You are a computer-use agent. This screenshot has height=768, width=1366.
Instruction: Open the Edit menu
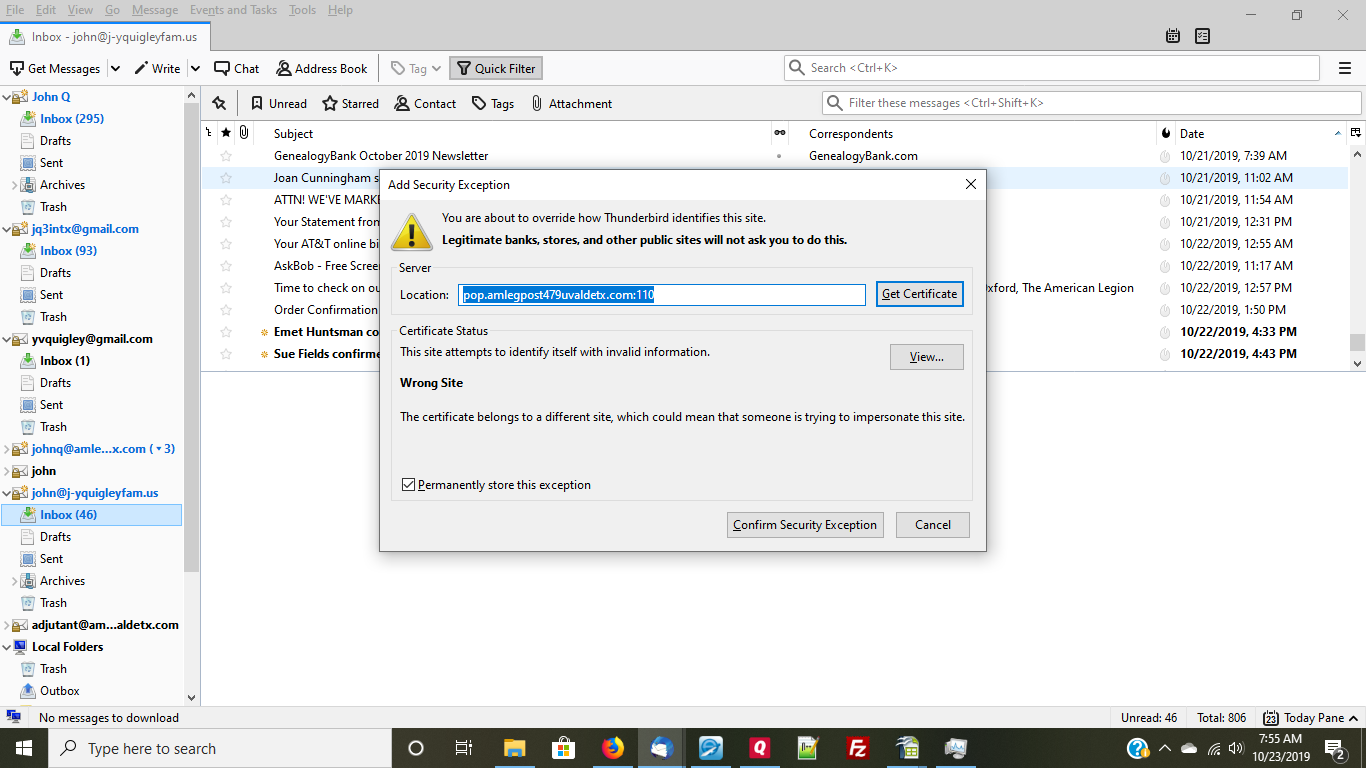[x=46, y=10]
